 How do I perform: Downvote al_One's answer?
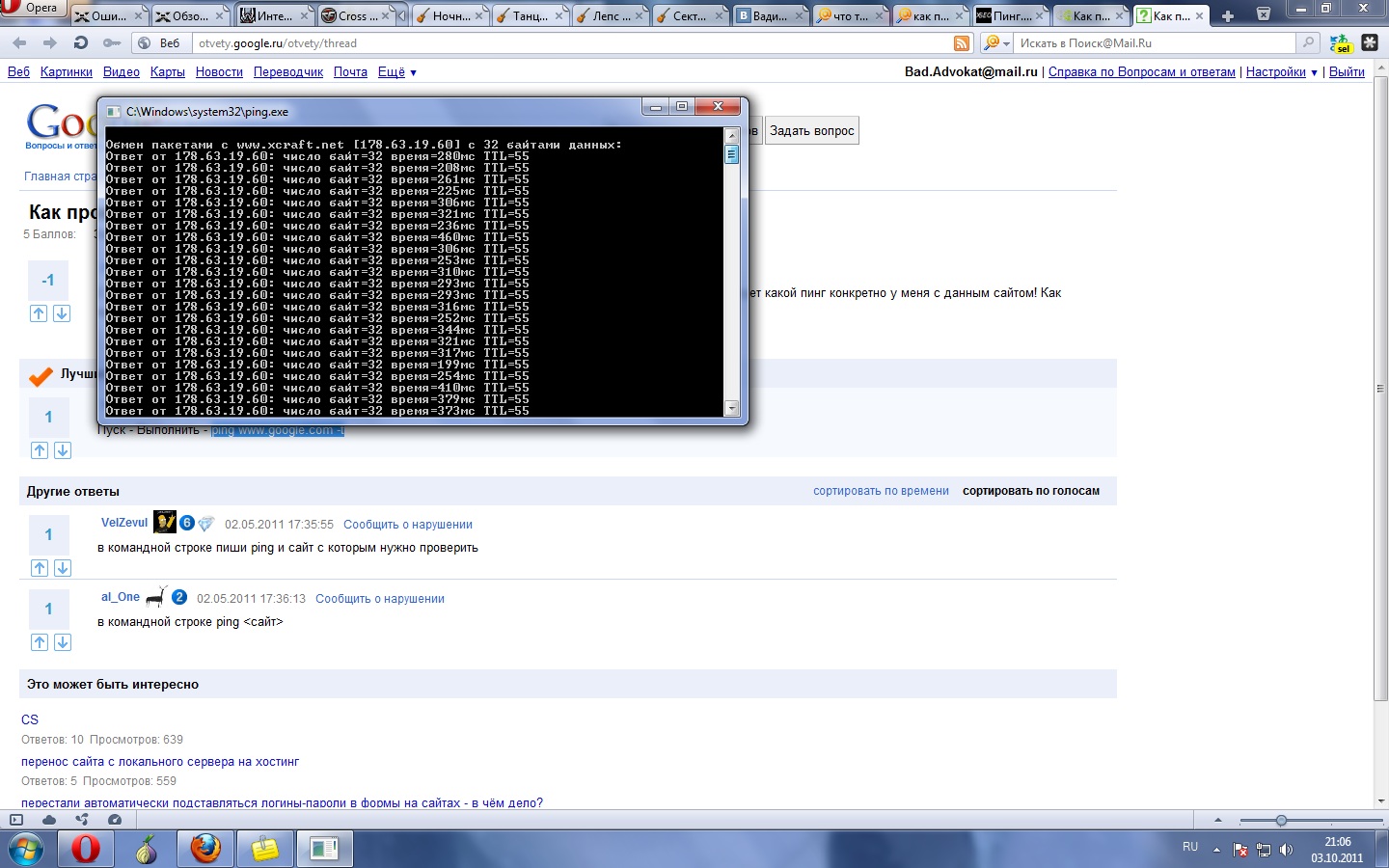(63, 642)
